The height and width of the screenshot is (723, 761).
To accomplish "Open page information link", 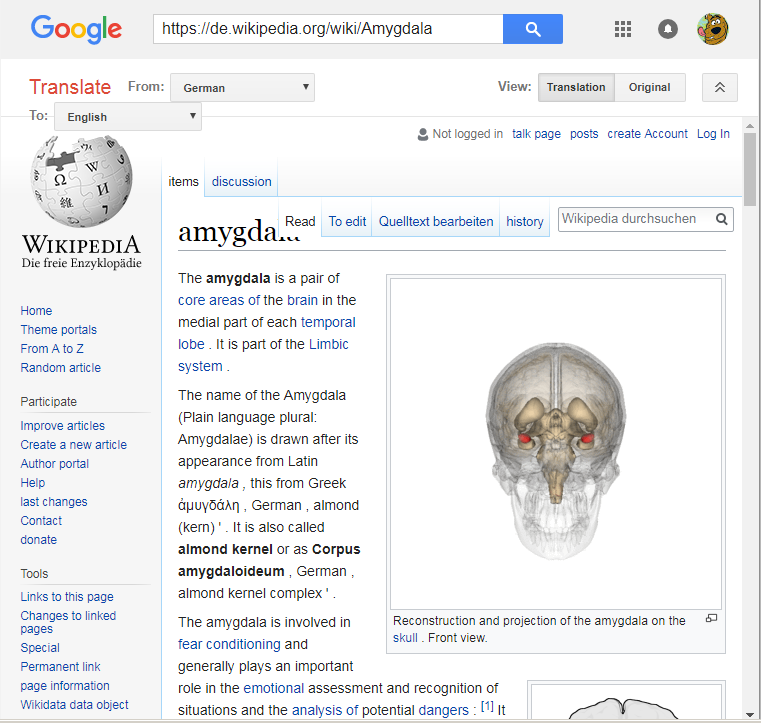I will 65,686.
